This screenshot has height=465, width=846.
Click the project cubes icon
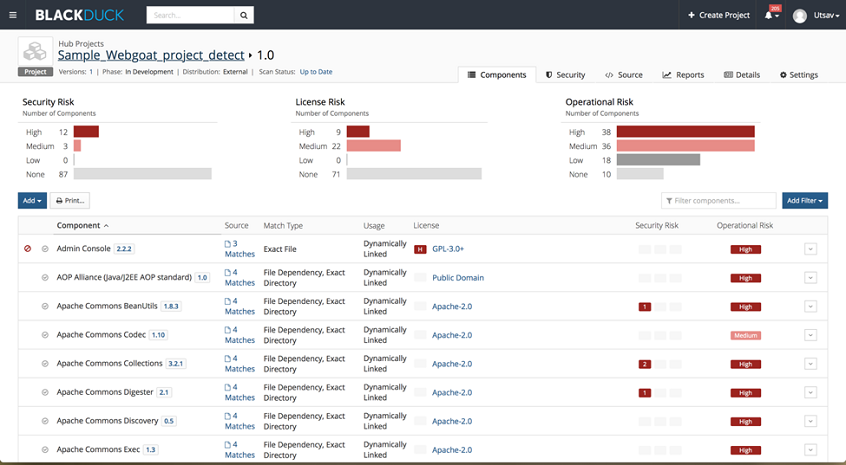tap(36, 51)
